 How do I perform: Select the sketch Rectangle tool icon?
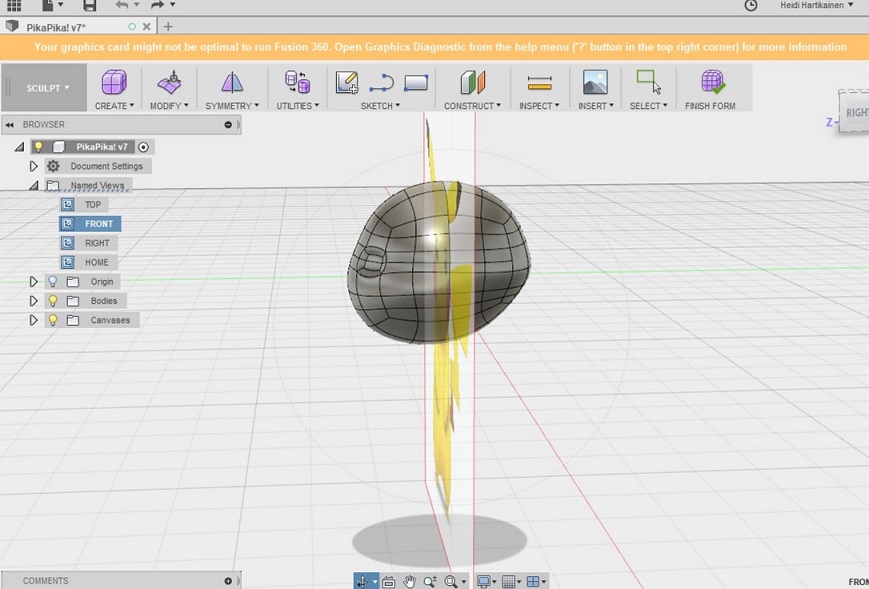(416, 83)
